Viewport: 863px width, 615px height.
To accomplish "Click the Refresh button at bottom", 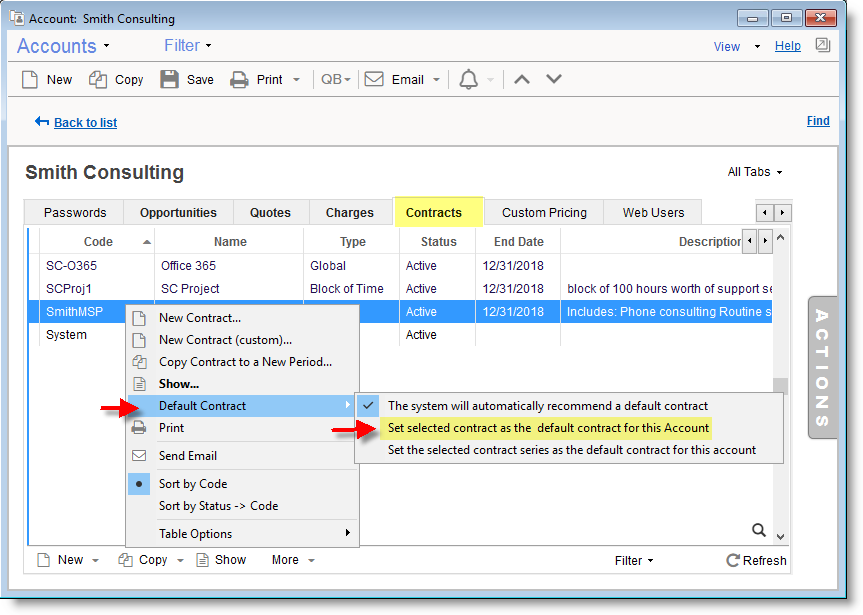I will point(756,560).
